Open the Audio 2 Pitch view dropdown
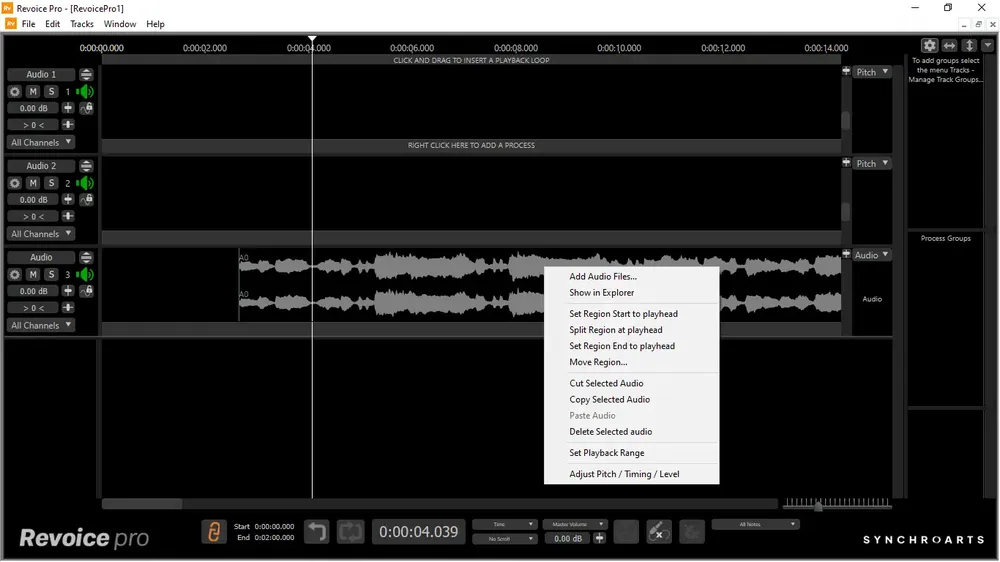 click(872, 163)
